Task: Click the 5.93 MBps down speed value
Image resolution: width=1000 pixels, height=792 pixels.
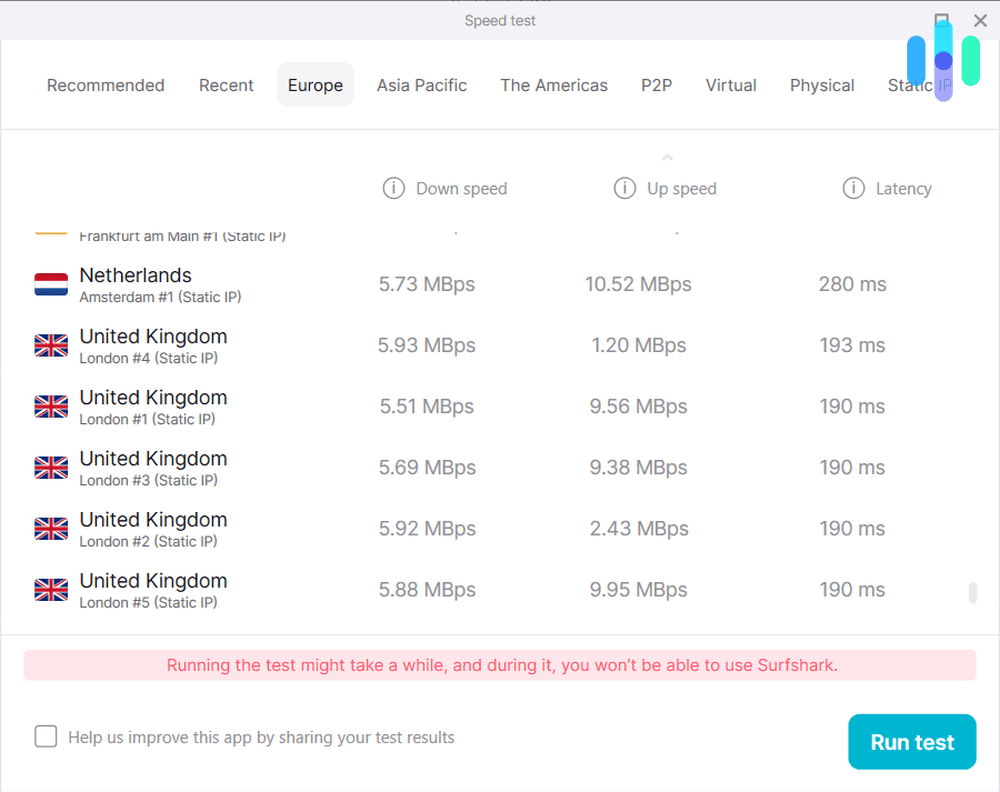Action: (x=427, y=346)
